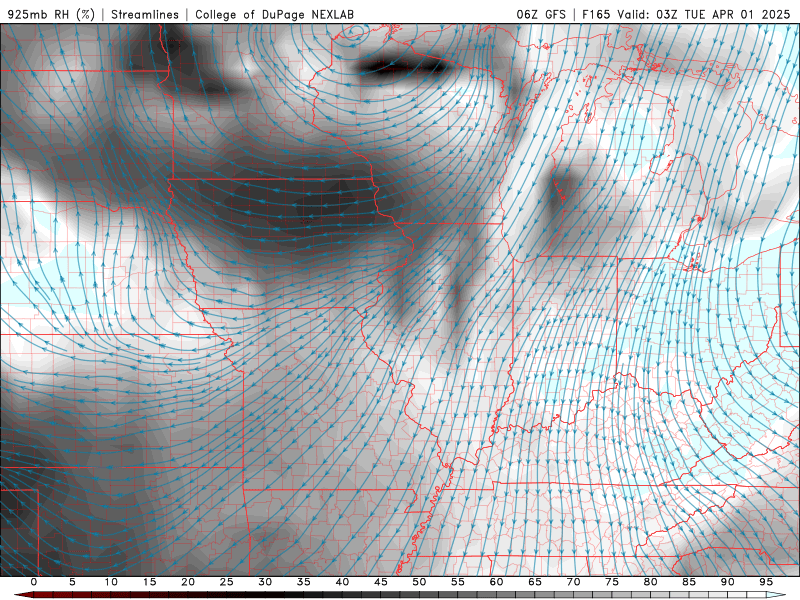This screenshot has height=600, width=800.
Task: Click the "925mb RH (%)" title text
Action: 51,14
